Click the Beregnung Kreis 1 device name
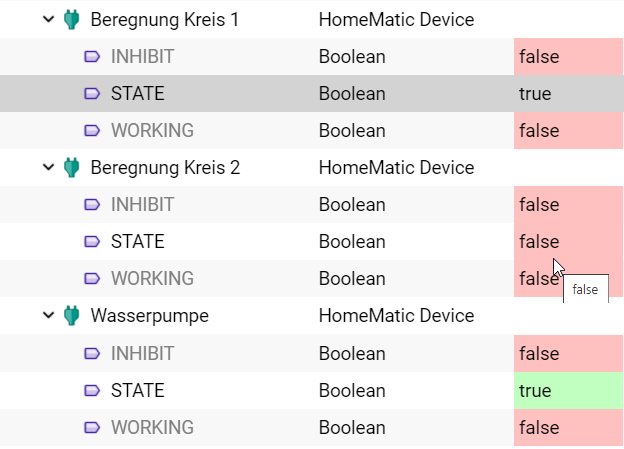 click(x=164, y=19)
